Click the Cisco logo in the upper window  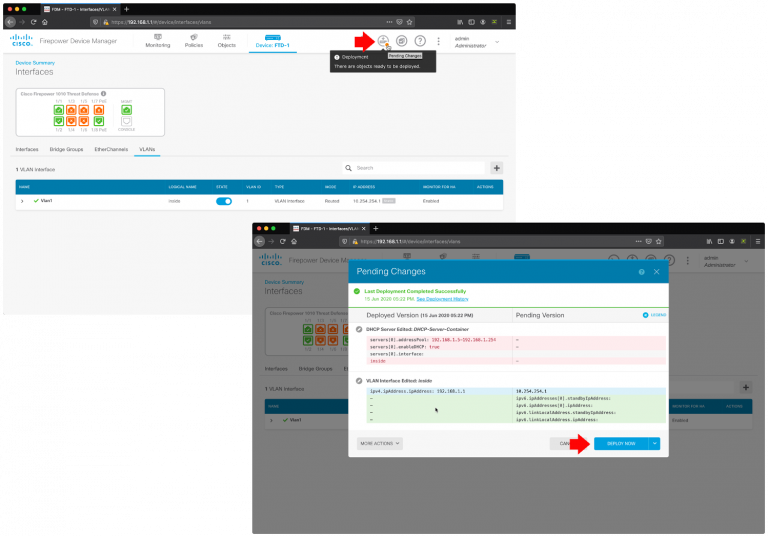click(22, 41)
